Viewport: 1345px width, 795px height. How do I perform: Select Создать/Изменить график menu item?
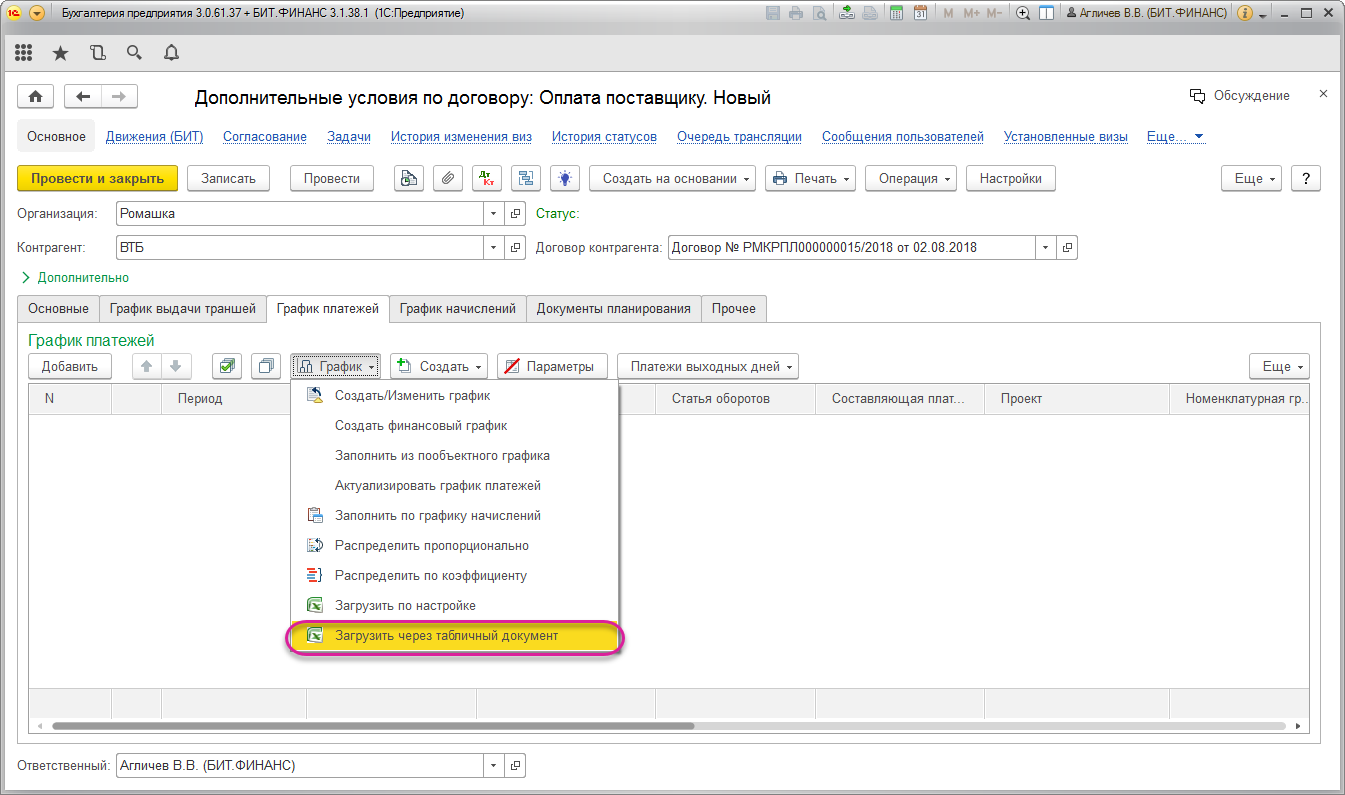coord(455,395)
